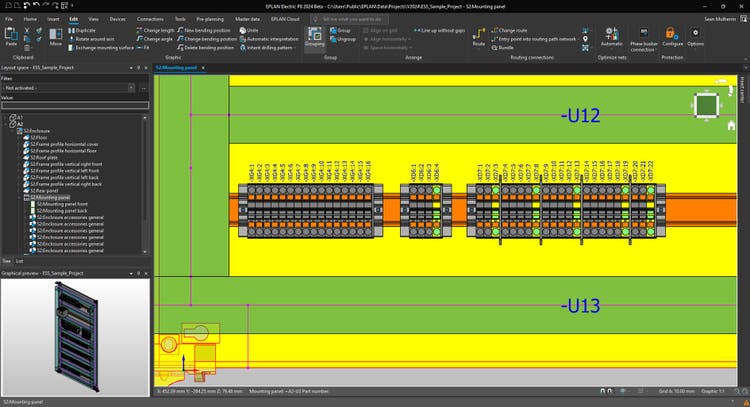
Task: Click the Value input field
Action: tap(74, 105)
